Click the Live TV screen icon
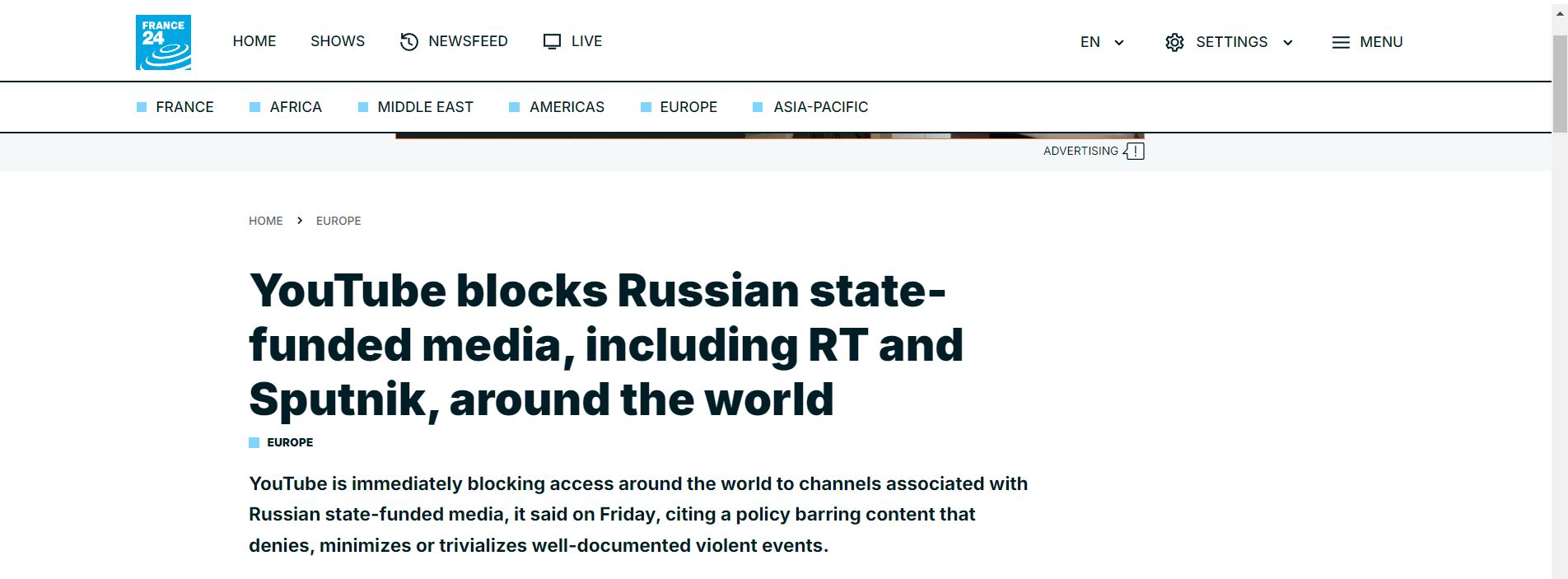Viewport: 1568px width, 579px height. tap(552, 41)
